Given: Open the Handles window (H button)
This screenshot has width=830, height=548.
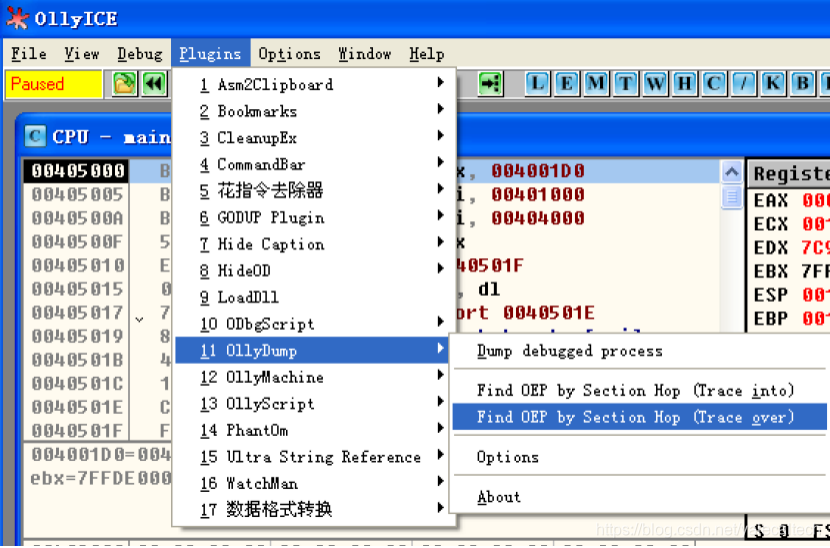Looking at the screenshot, I should [684, 84].
